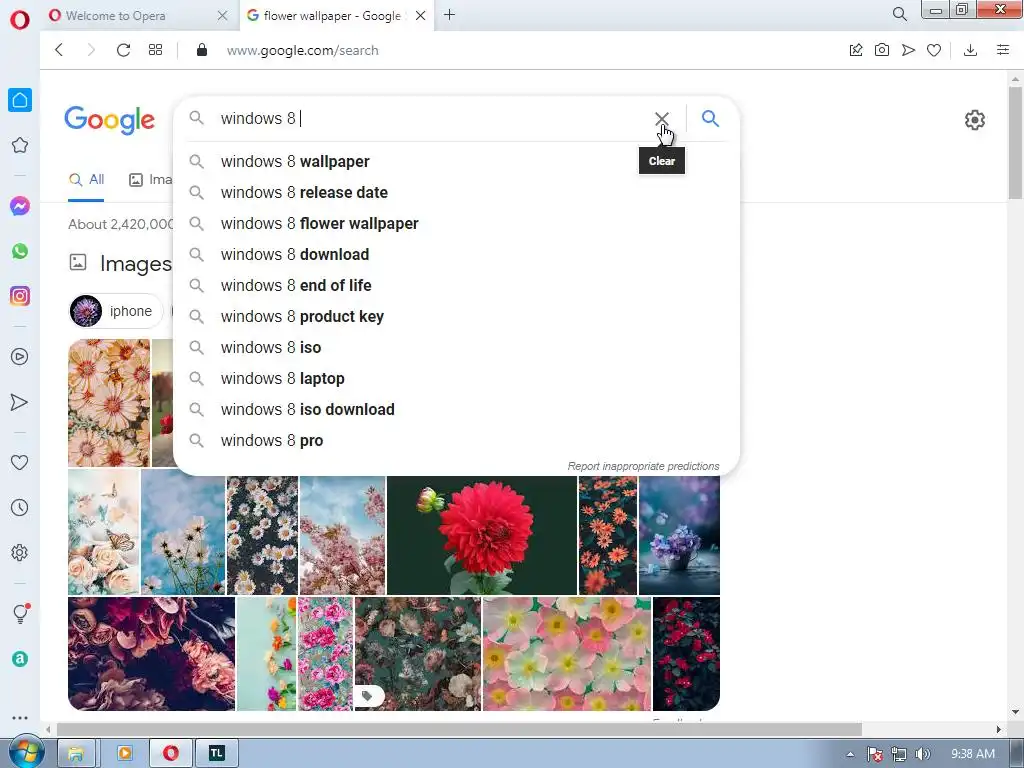Choose suggestion windows 8 pro
Viewport: 1024px width, 768px height.
[x=456, y=441]
